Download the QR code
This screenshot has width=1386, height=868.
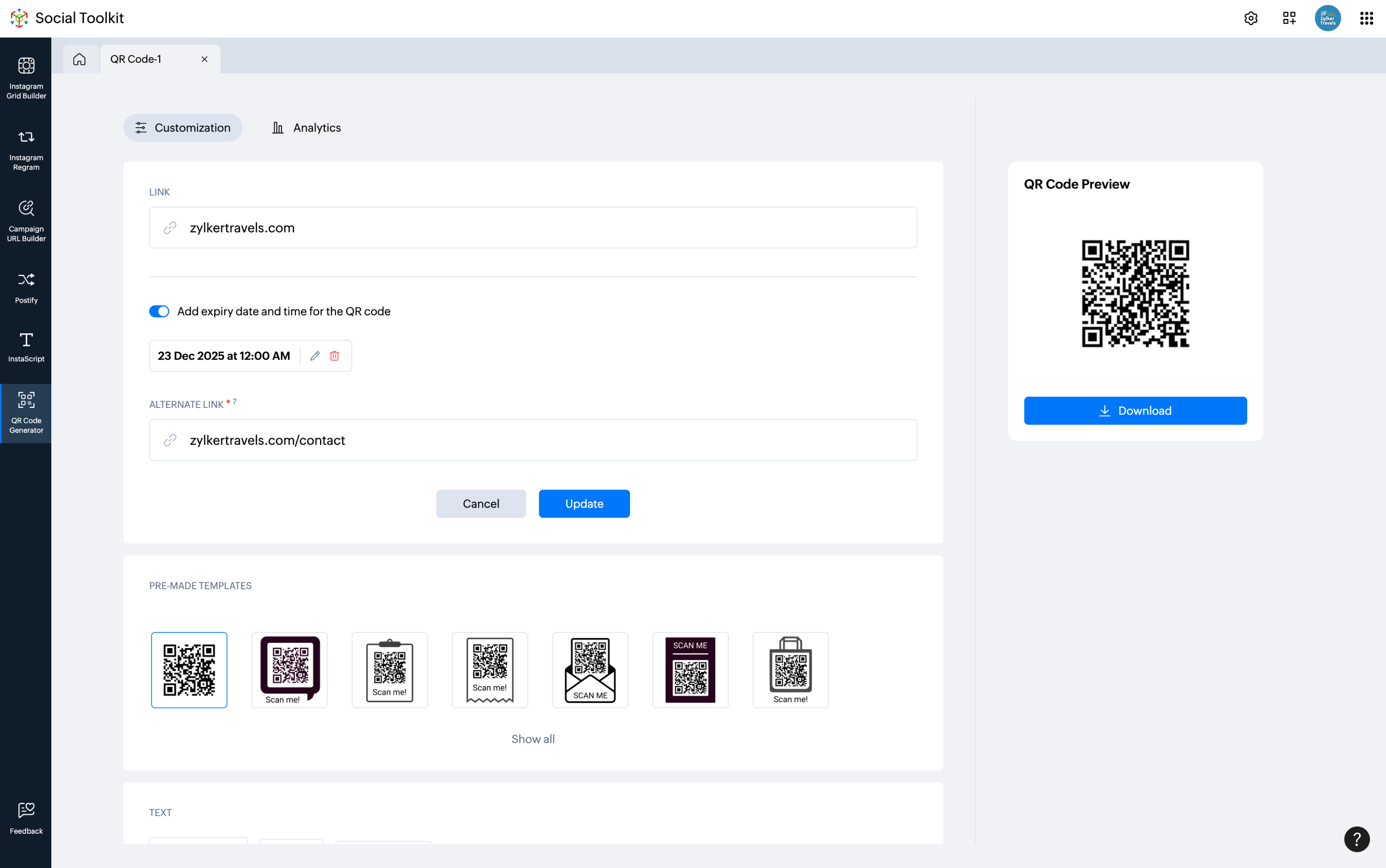click(x=1135, y=410)
